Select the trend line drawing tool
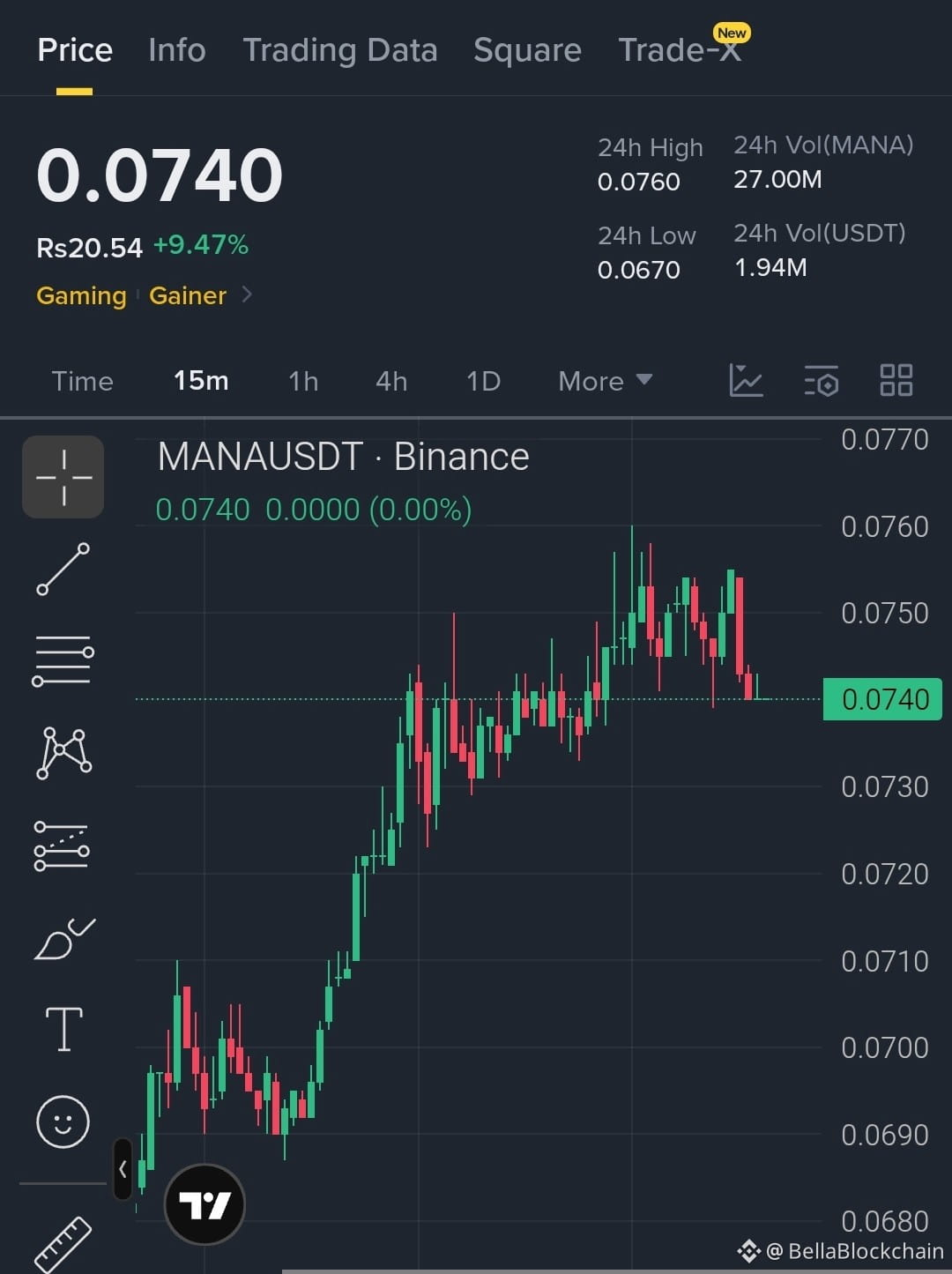 (63, 570)
